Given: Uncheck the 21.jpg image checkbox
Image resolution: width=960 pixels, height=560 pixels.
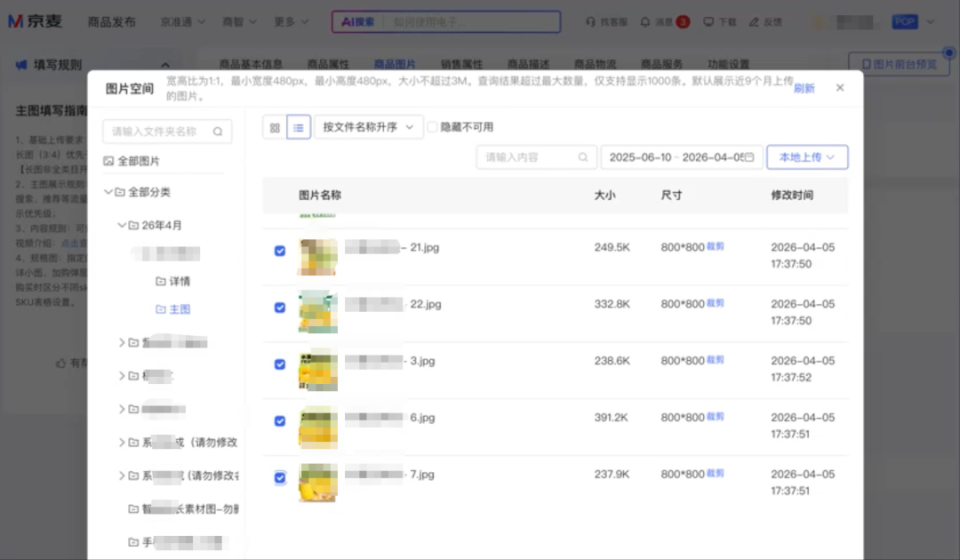Looking at the screenshot, I should tap(280, 251).
